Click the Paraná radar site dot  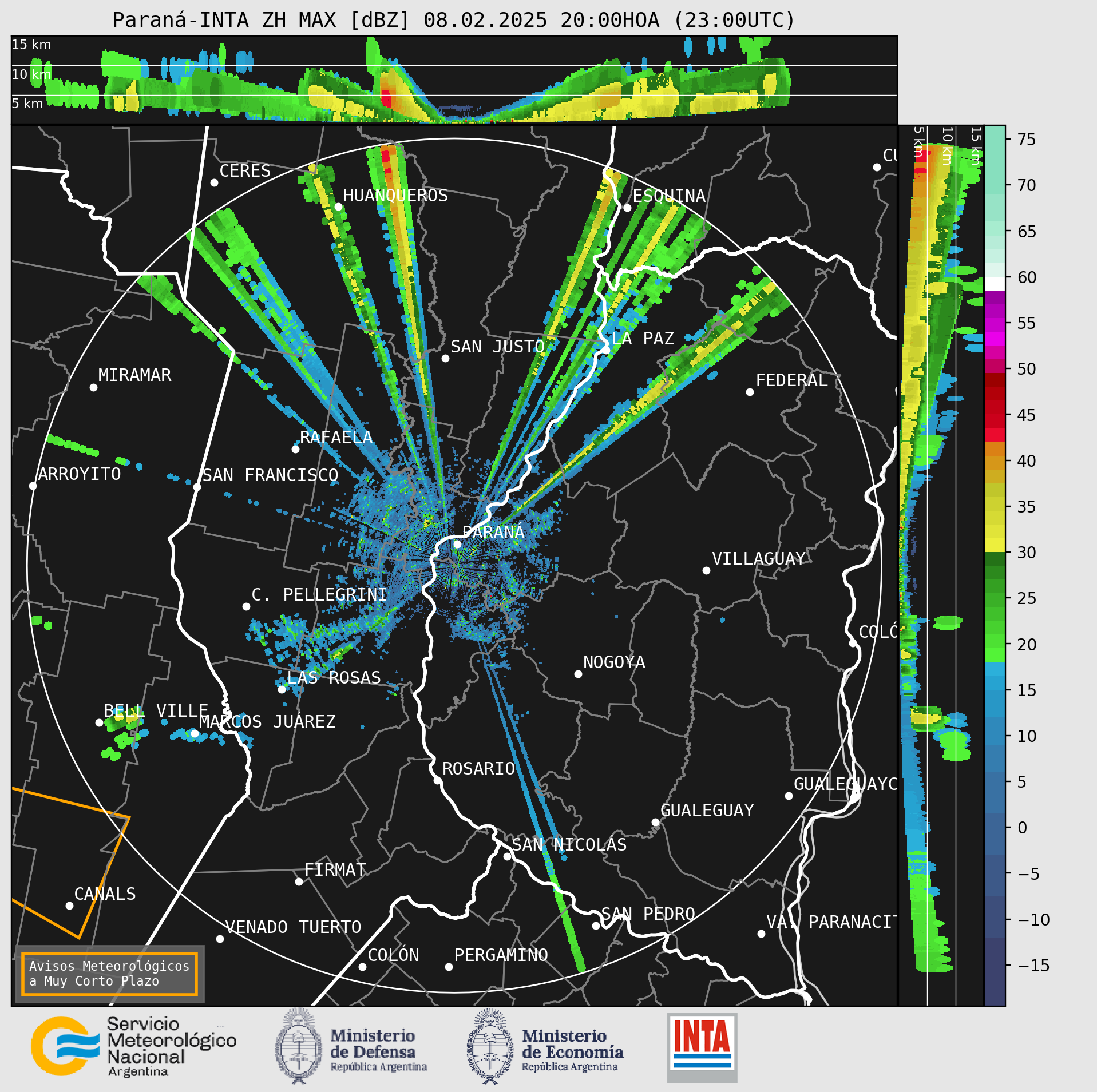457,544
